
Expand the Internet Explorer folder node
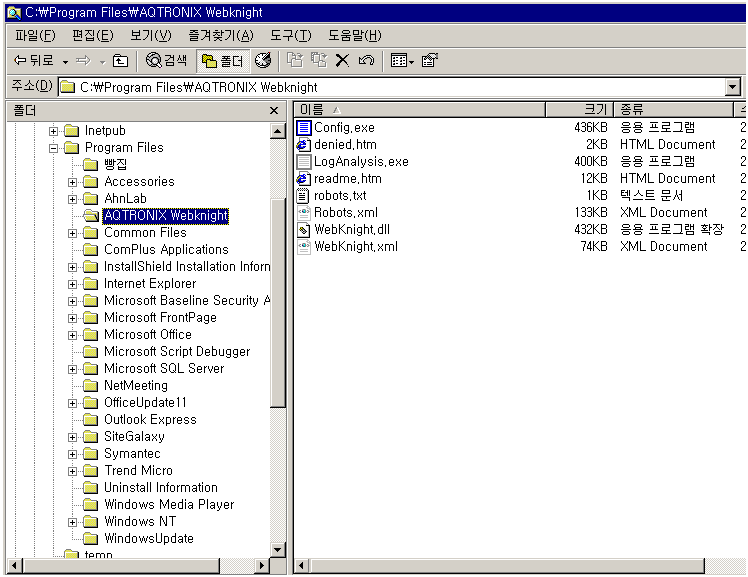pos(73,284)
